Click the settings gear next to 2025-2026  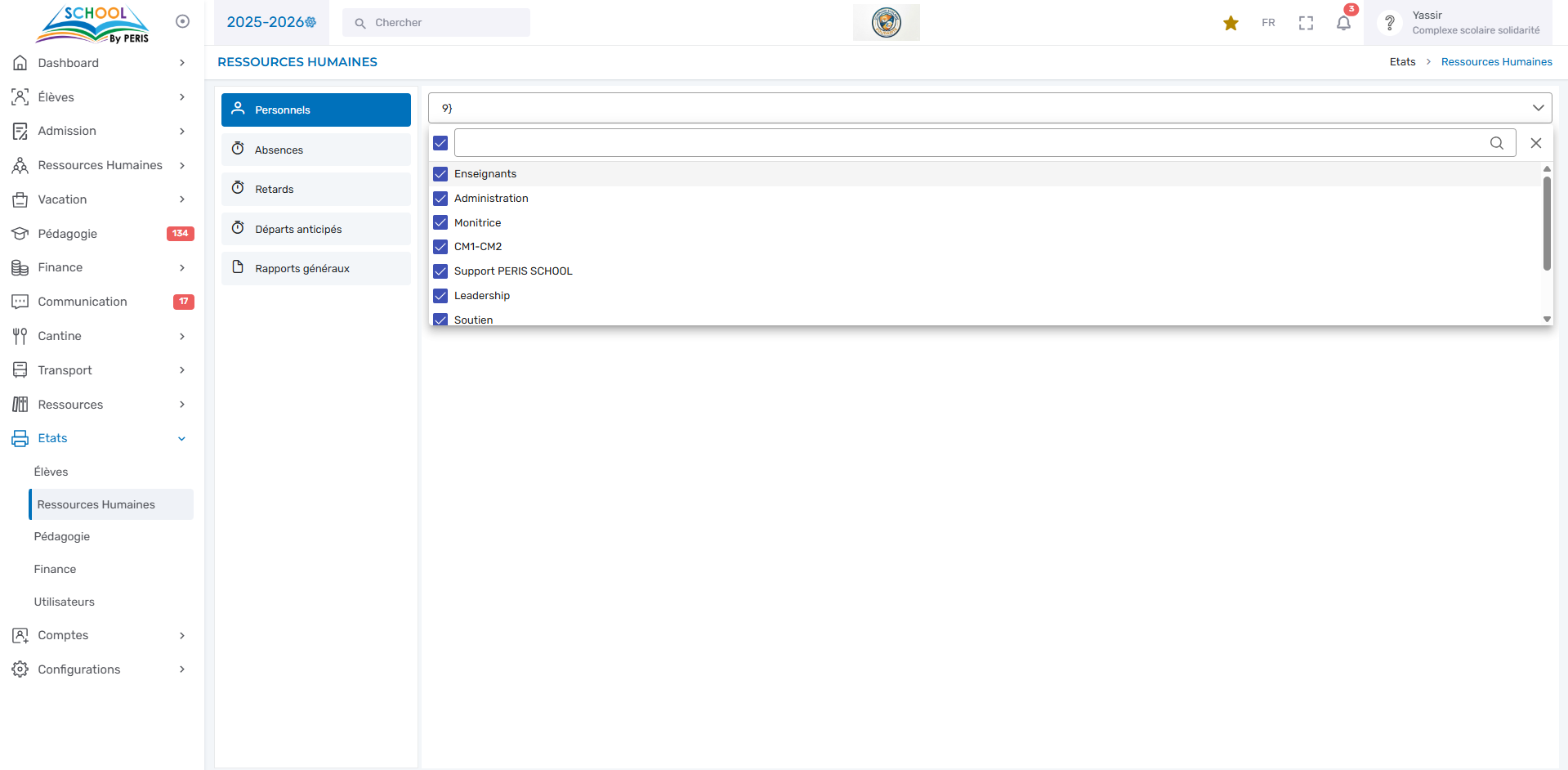coord(311,23)
